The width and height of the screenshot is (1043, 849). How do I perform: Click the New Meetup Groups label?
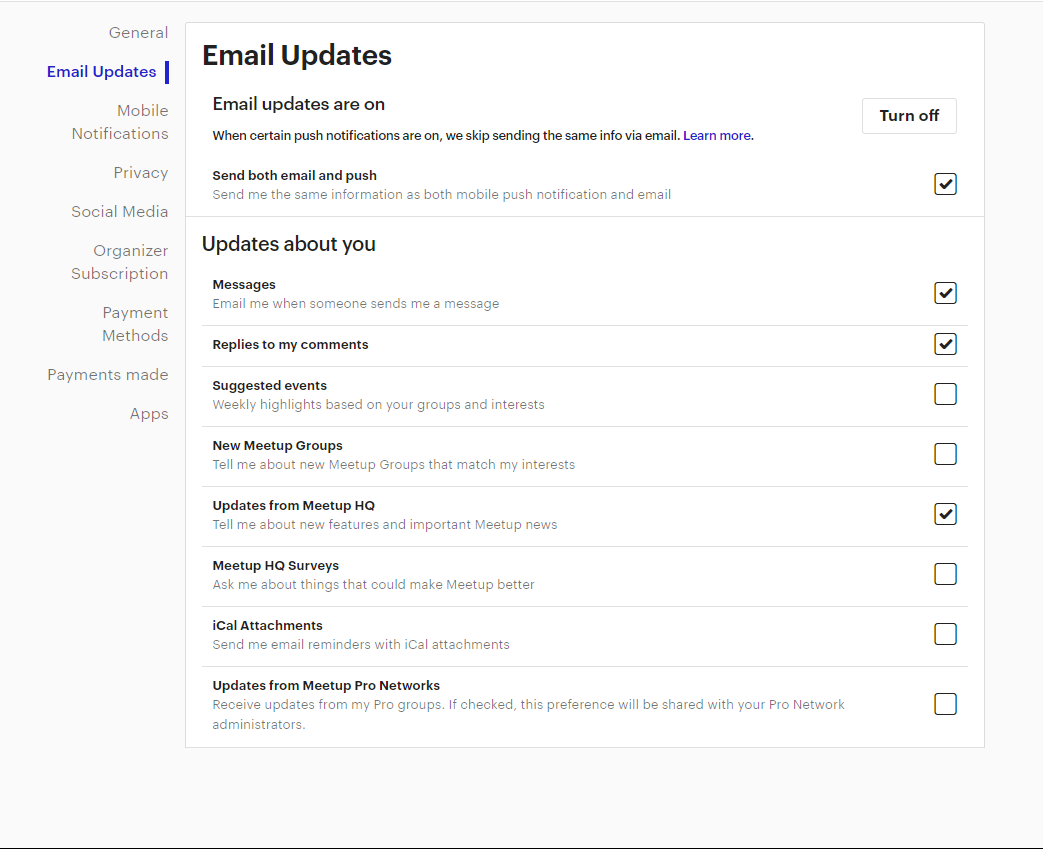coord(277,446)
